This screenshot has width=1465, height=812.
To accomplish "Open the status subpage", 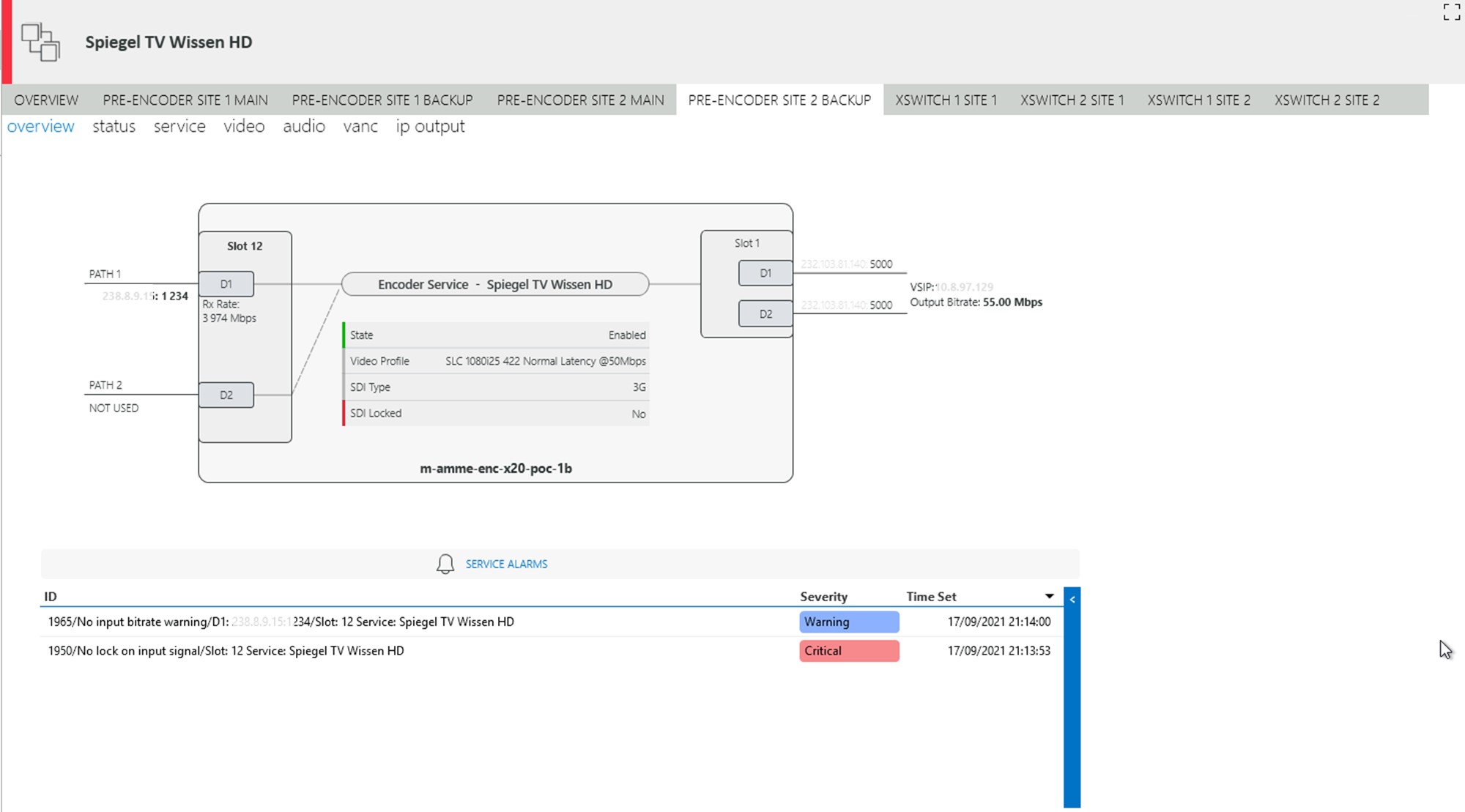I will pos(114,126).
